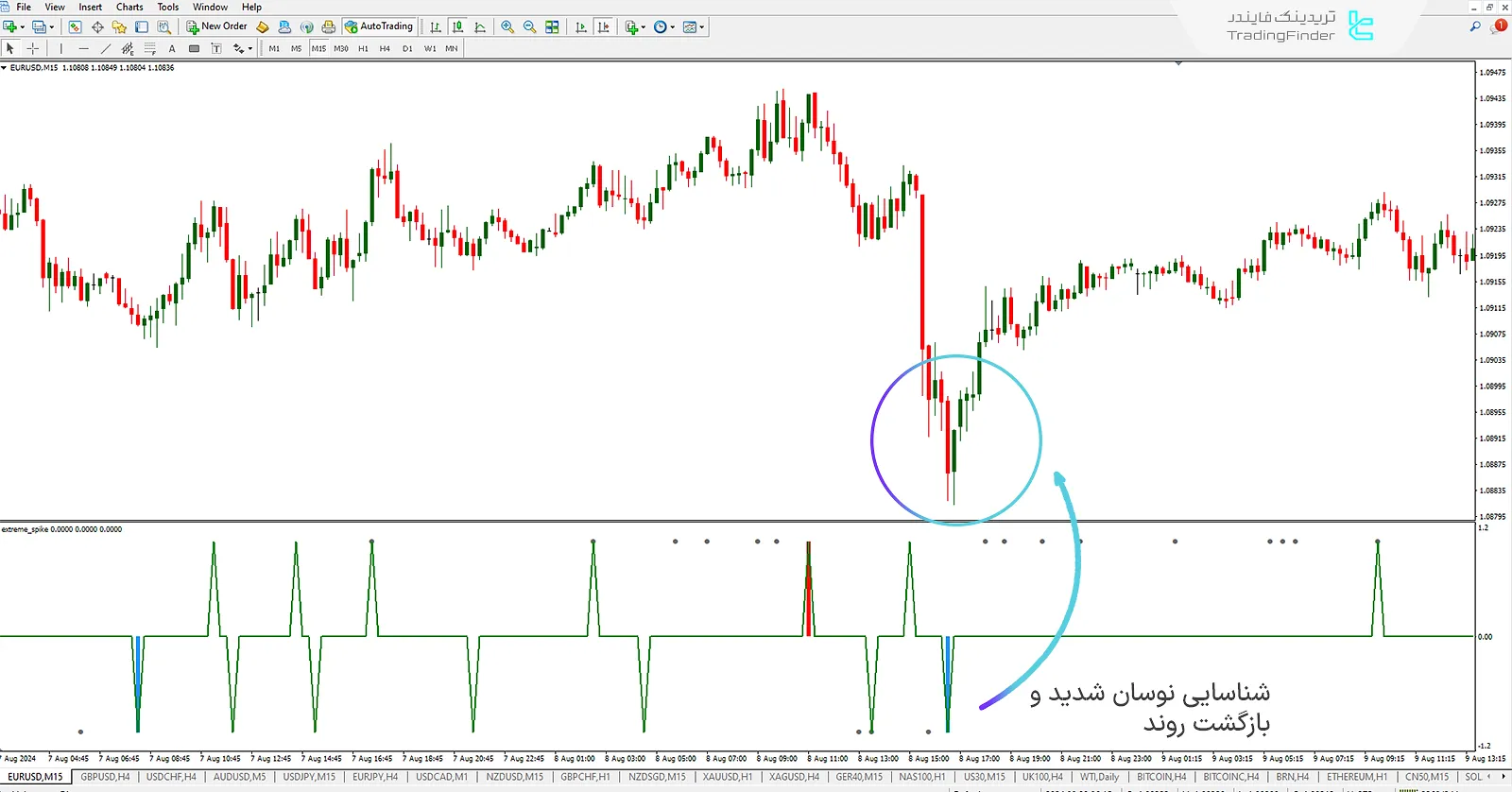
Task: Collapse the EURUSD,M15 chart title arrow
Action: tap(4, 68)
